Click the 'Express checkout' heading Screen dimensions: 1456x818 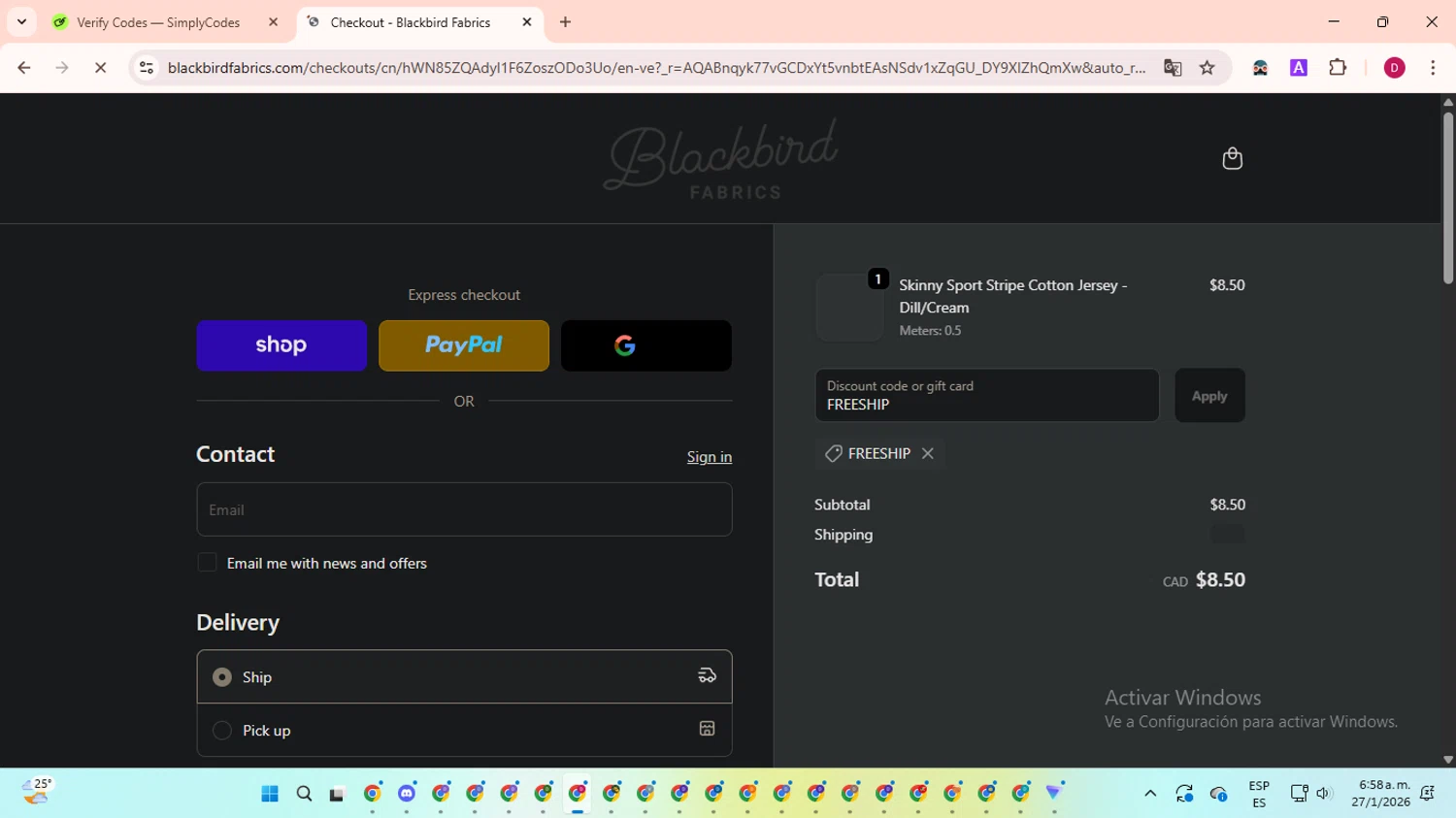pyautogui.click(x=464, y=295)
